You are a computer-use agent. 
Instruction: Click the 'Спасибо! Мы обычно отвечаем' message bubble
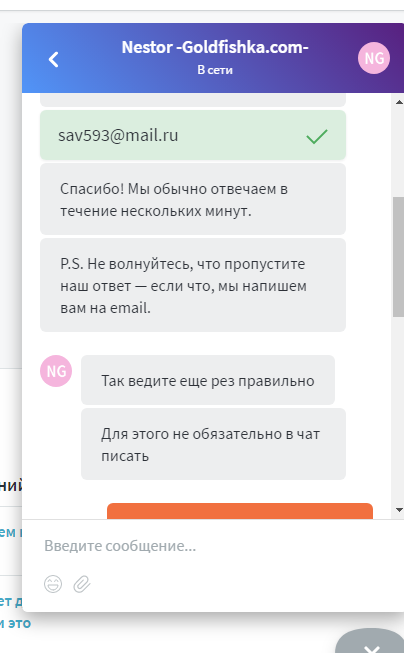pyautogui.click(x=193, y=199)
